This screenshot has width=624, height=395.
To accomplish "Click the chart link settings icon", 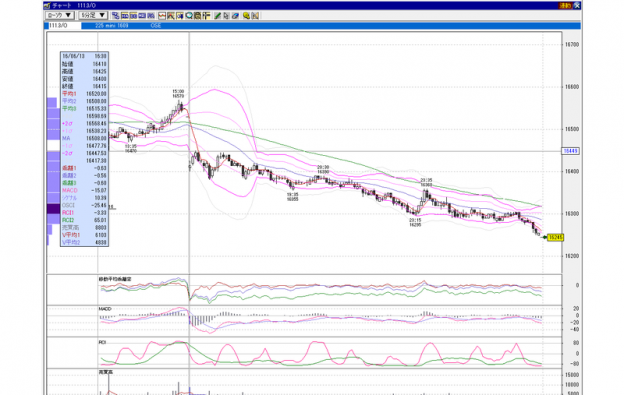I will pyautogui.click(x=116, y=16).
